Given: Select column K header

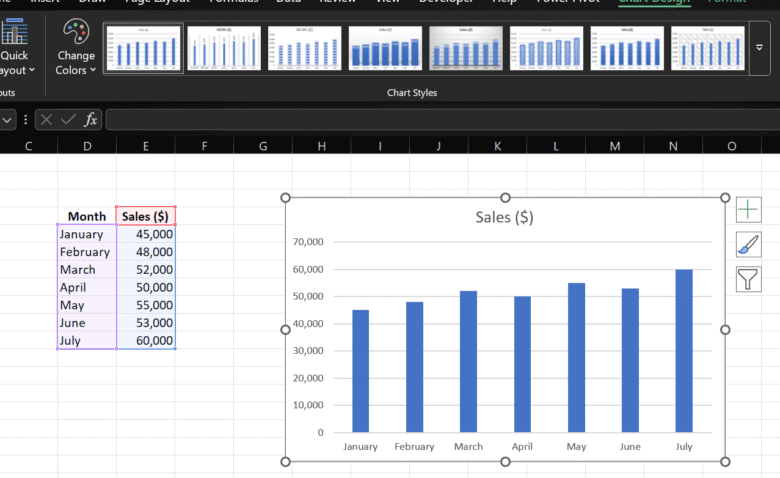Looking at the screenshot, I should pyautogui.click(x=497, y=146).
